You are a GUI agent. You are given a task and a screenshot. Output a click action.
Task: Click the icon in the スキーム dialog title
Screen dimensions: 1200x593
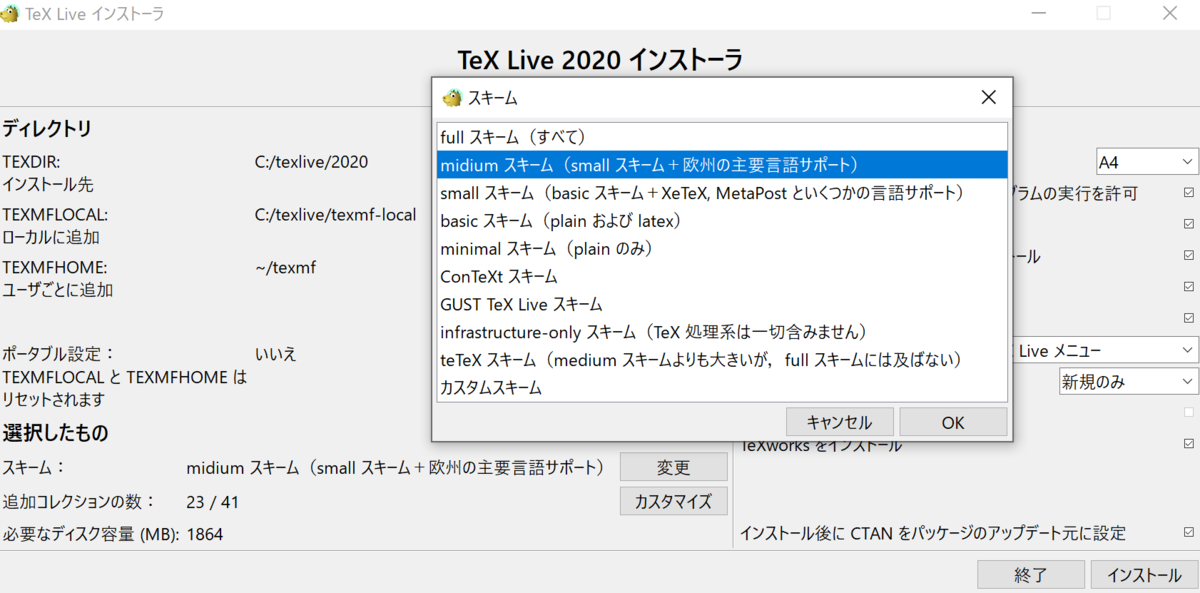[452, 97]
